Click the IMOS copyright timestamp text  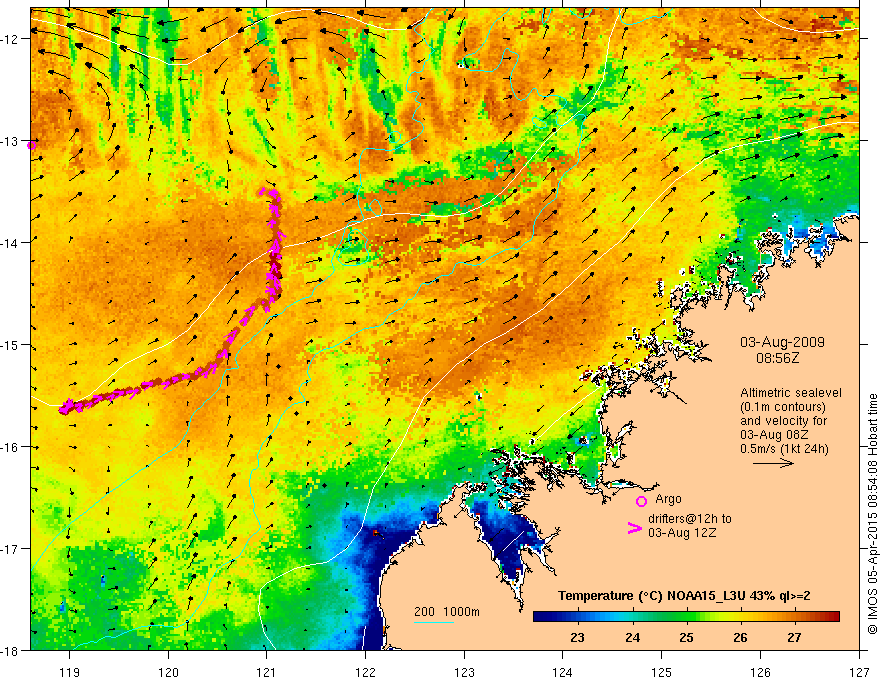(872, 515)
